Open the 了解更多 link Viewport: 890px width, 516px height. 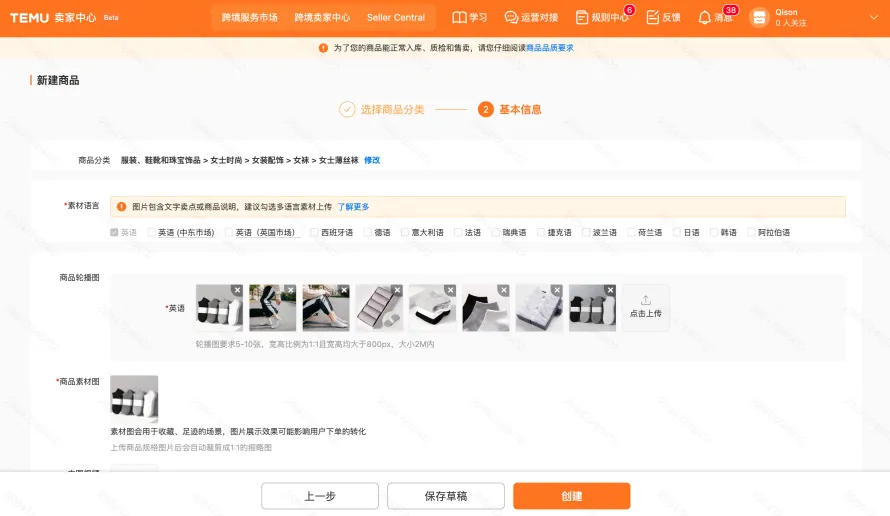pyautogui.click(x=353, y=207)
